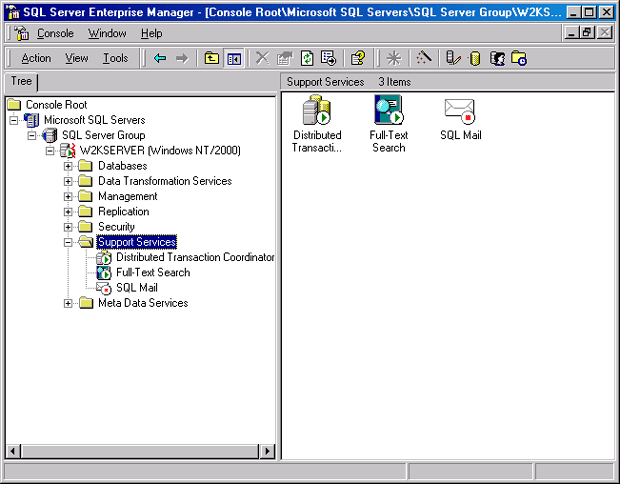Minimize the inner console child window
This screenshot has width=620, height=484.
click(x=571, y=32)
